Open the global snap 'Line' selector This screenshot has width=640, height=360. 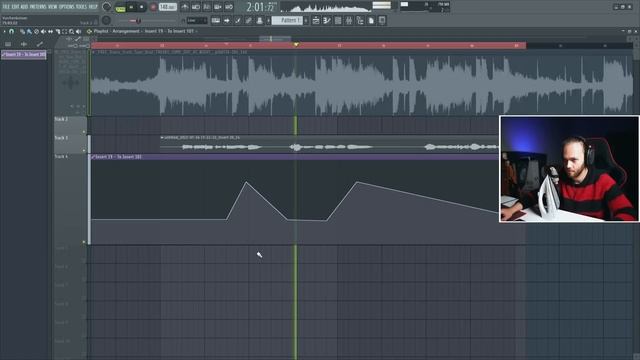click(x=197, y=20)
